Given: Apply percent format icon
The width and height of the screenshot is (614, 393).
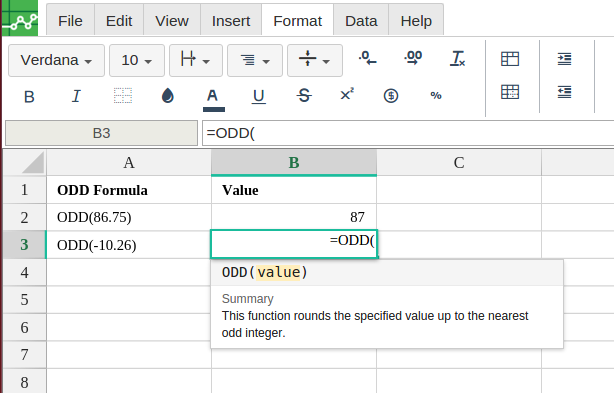Looking at the screenshot, I should click(436, 96).
